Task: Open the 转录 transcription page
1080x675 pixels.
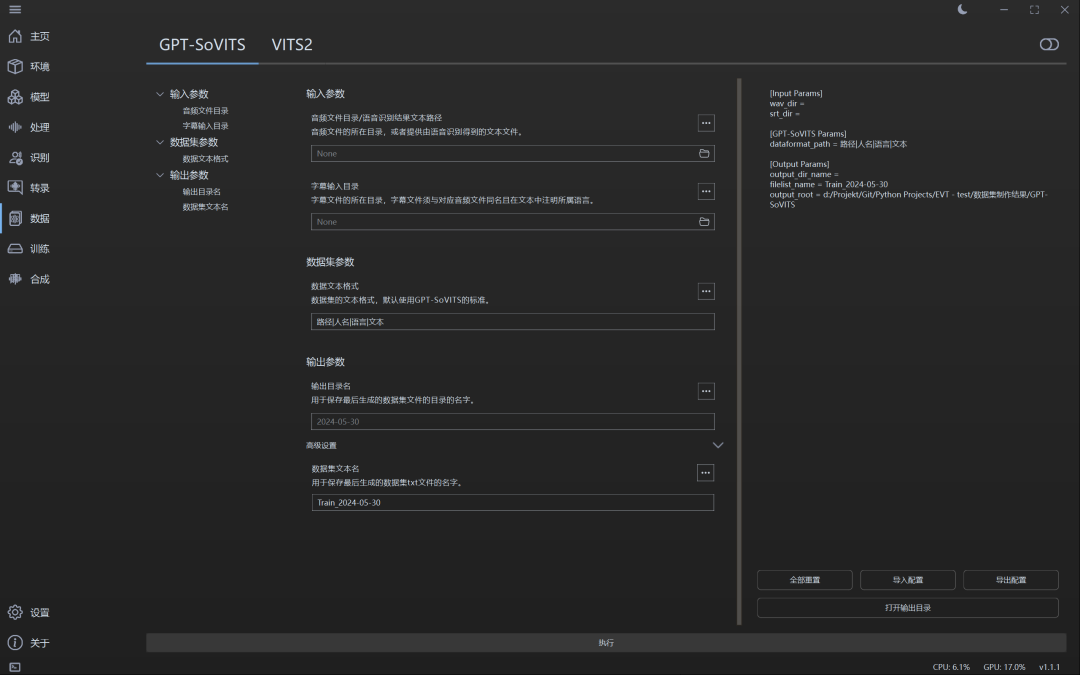Action: pyautogui.click(x=29, y=188)
